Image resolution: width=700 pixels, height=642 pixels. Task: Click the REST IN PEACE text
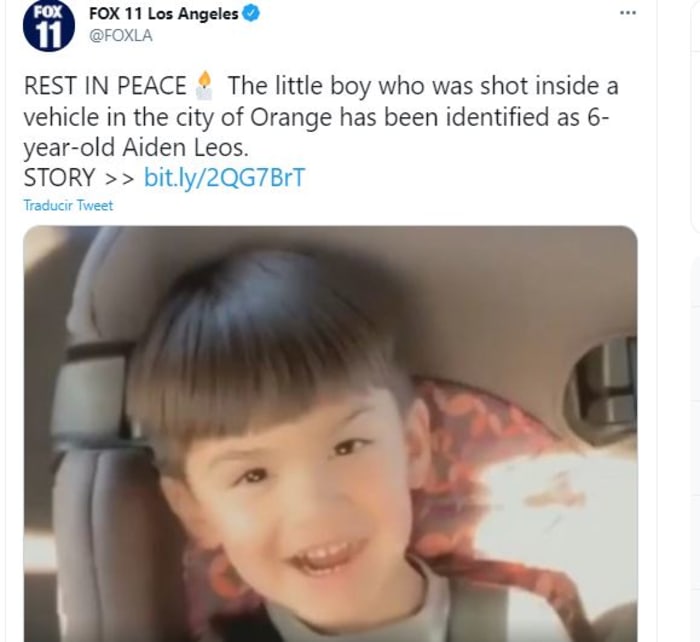pyautogui.click(x=105, y=86)
